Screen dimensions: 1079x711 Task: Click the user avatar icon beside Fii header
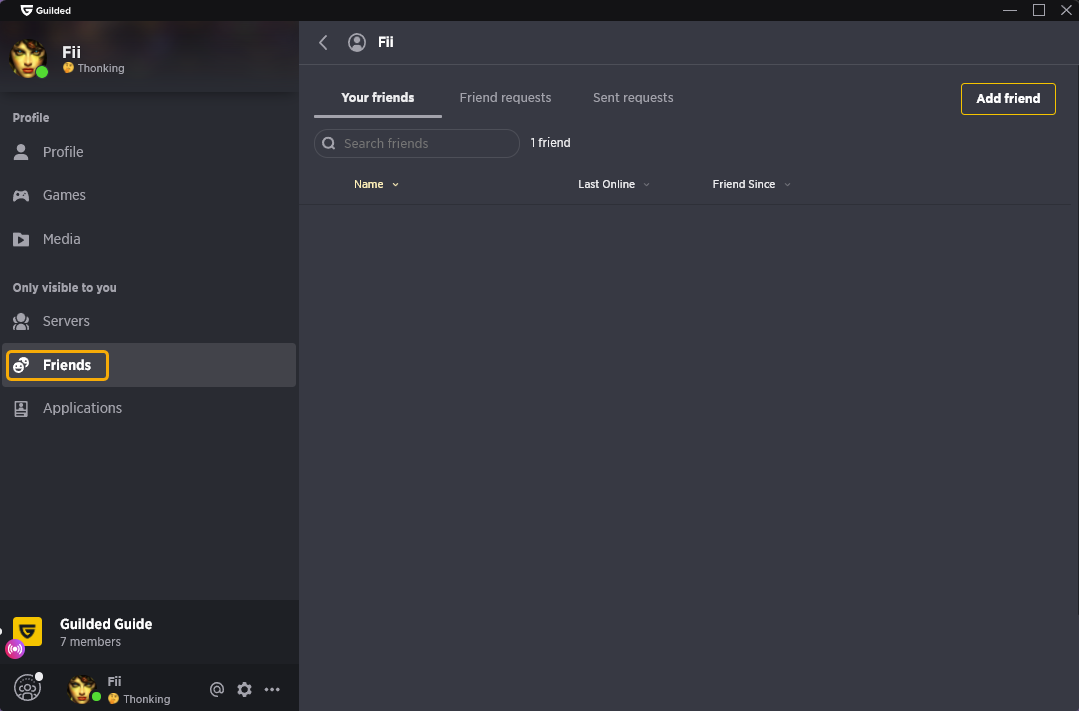click(x=356, y=43)
